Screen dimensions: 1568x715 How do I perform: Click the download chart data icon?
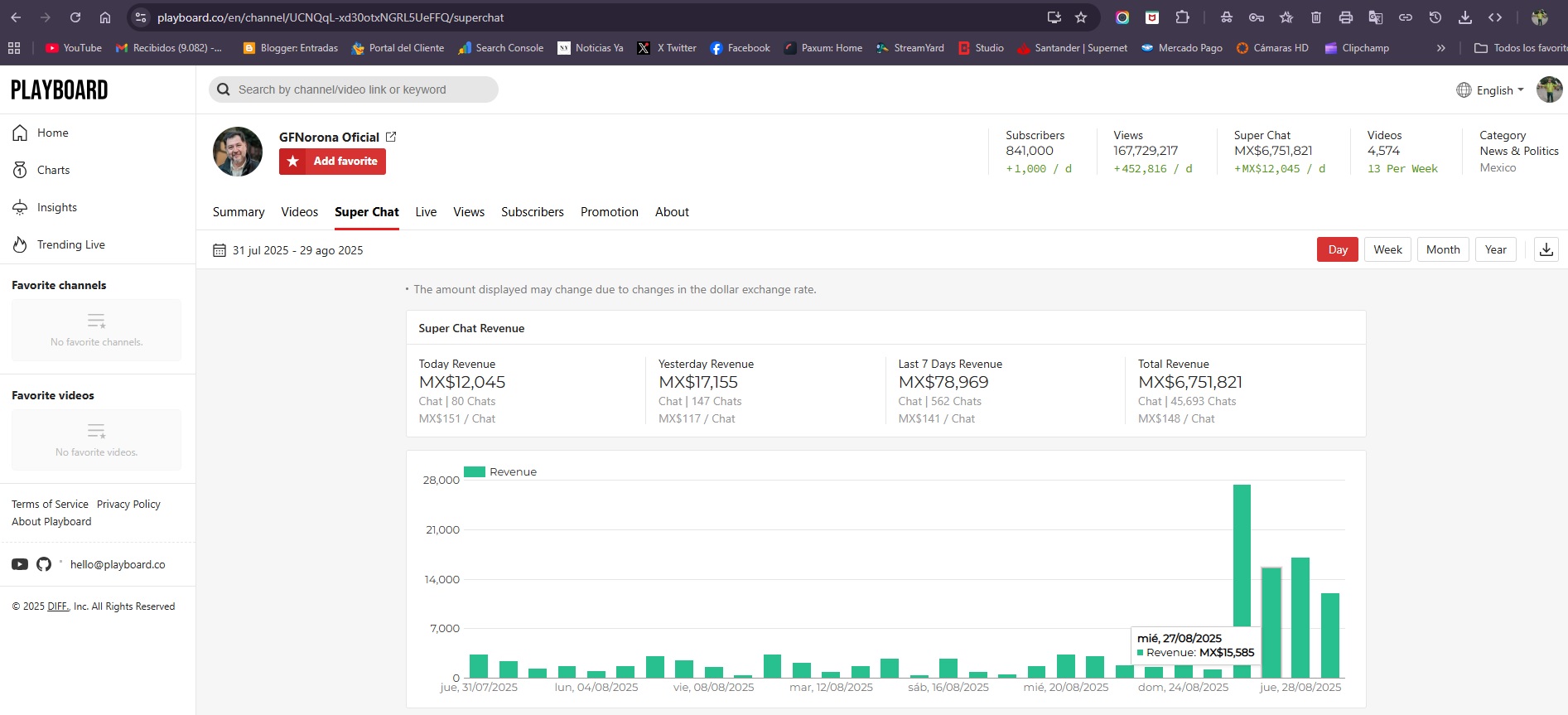coord(1546,249)
